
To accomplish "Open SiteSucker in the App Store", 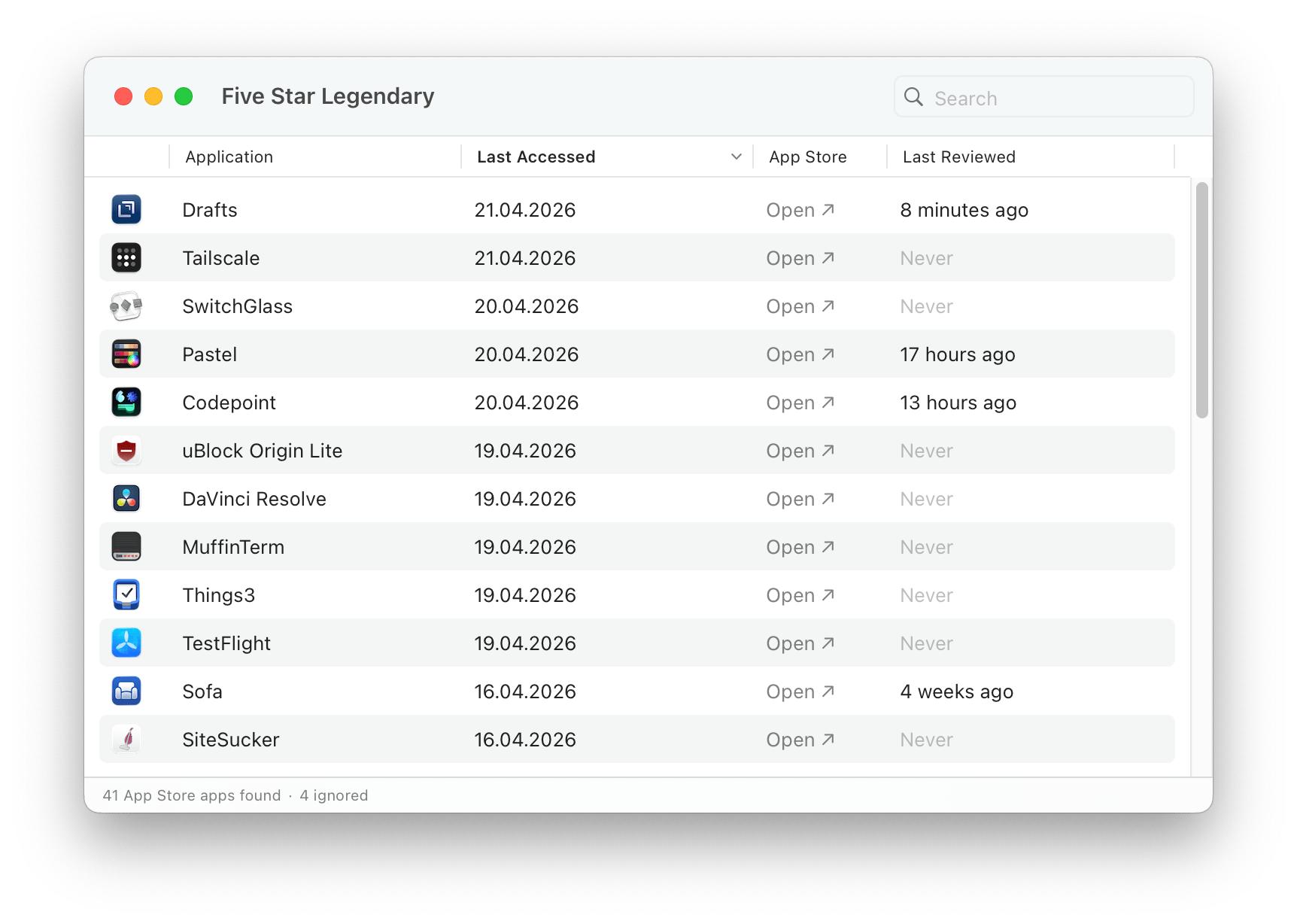I will (x=800, y=740).
